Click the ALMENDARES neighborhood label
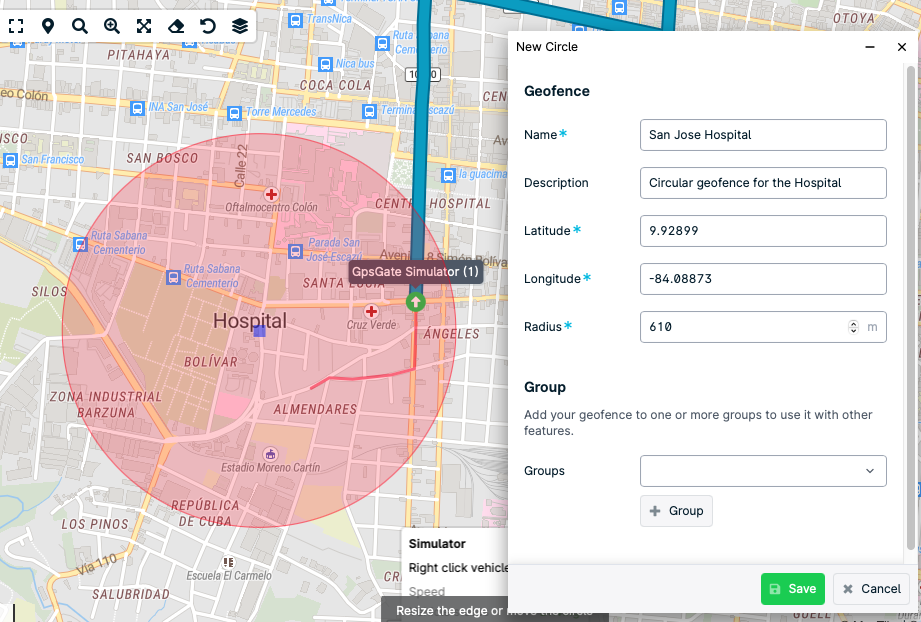 tap(315, 409)
